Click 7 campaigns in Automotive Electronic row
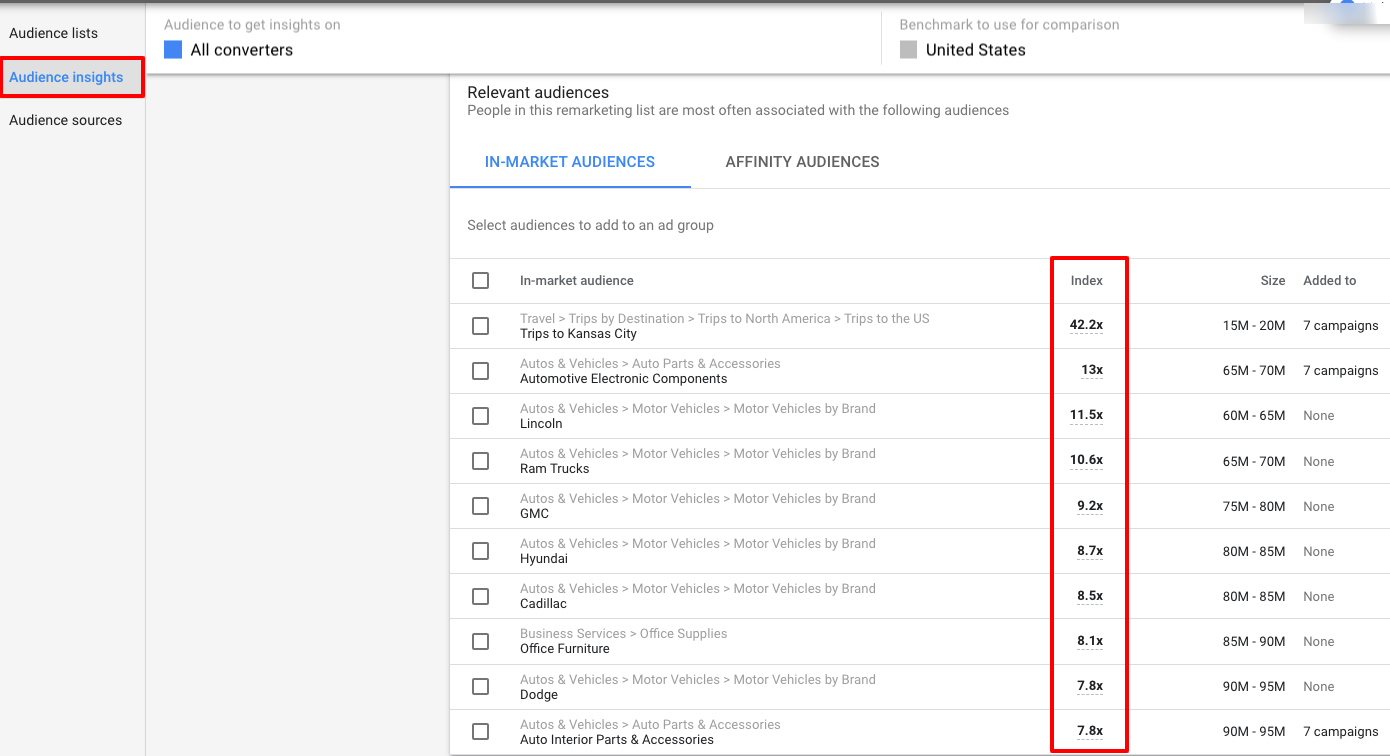 (x=1341, y=371)
